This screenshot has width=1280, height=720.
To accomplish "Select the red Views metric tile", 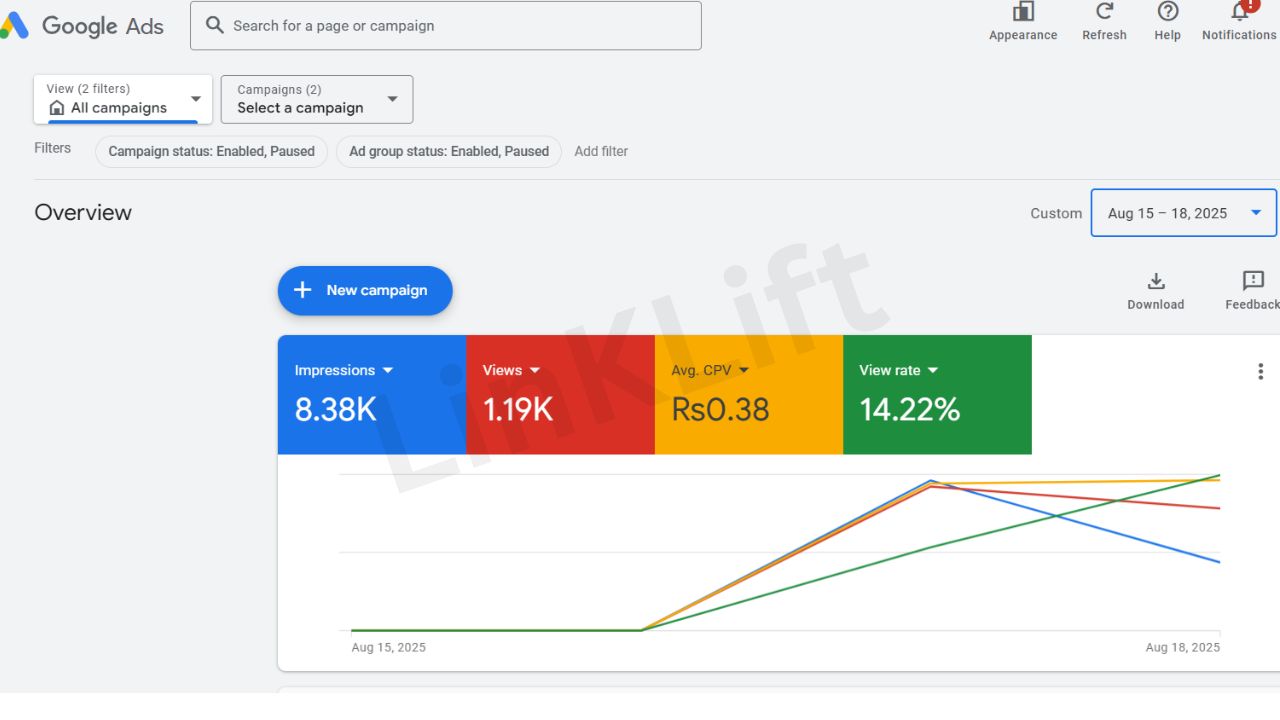I will (x=560, y=395).
